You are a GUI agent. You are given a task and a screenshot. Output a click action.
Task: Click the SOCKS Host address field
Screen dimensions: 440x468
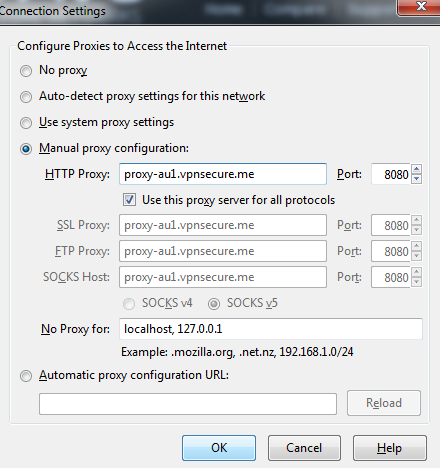(x=223, y=277)
